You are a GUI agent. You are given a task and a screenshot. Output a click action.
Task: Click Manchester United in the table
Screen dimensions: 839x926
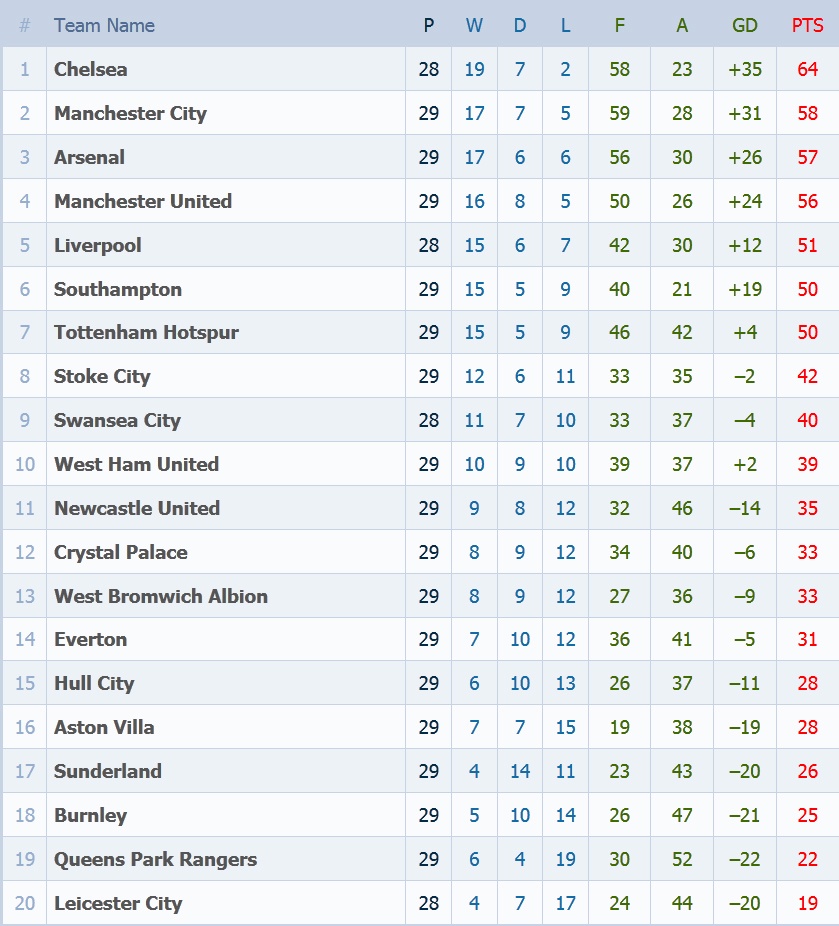click(x=143, y=201)
